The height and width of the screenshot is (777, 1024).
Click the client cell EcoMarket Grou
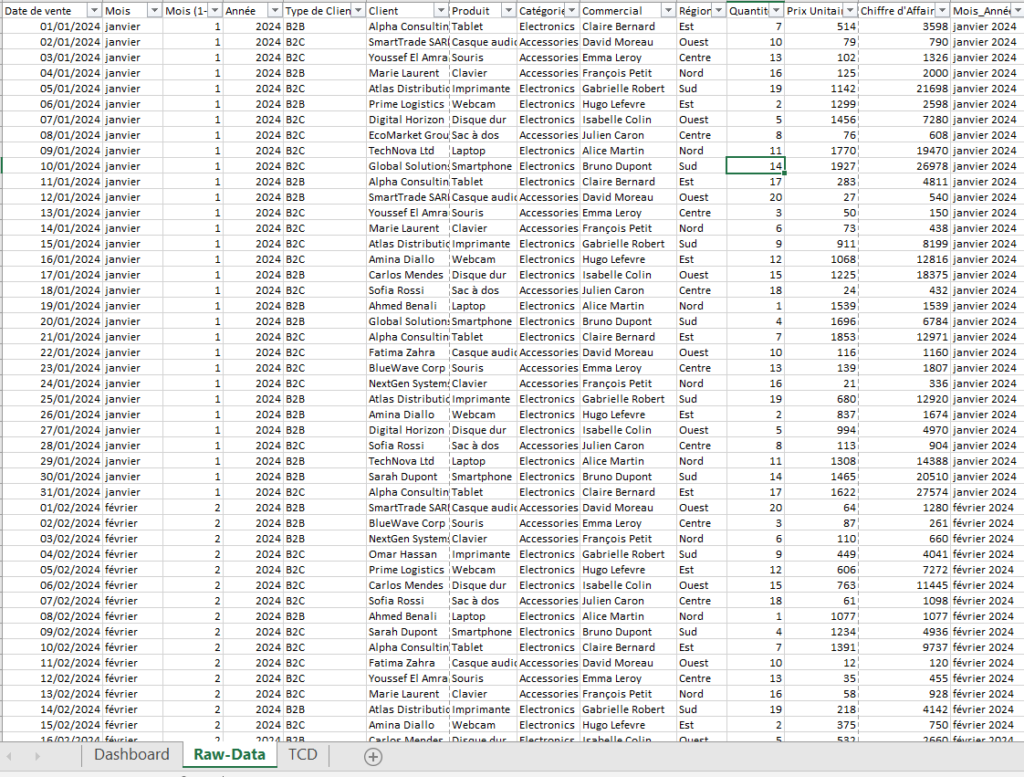[408, 135]
